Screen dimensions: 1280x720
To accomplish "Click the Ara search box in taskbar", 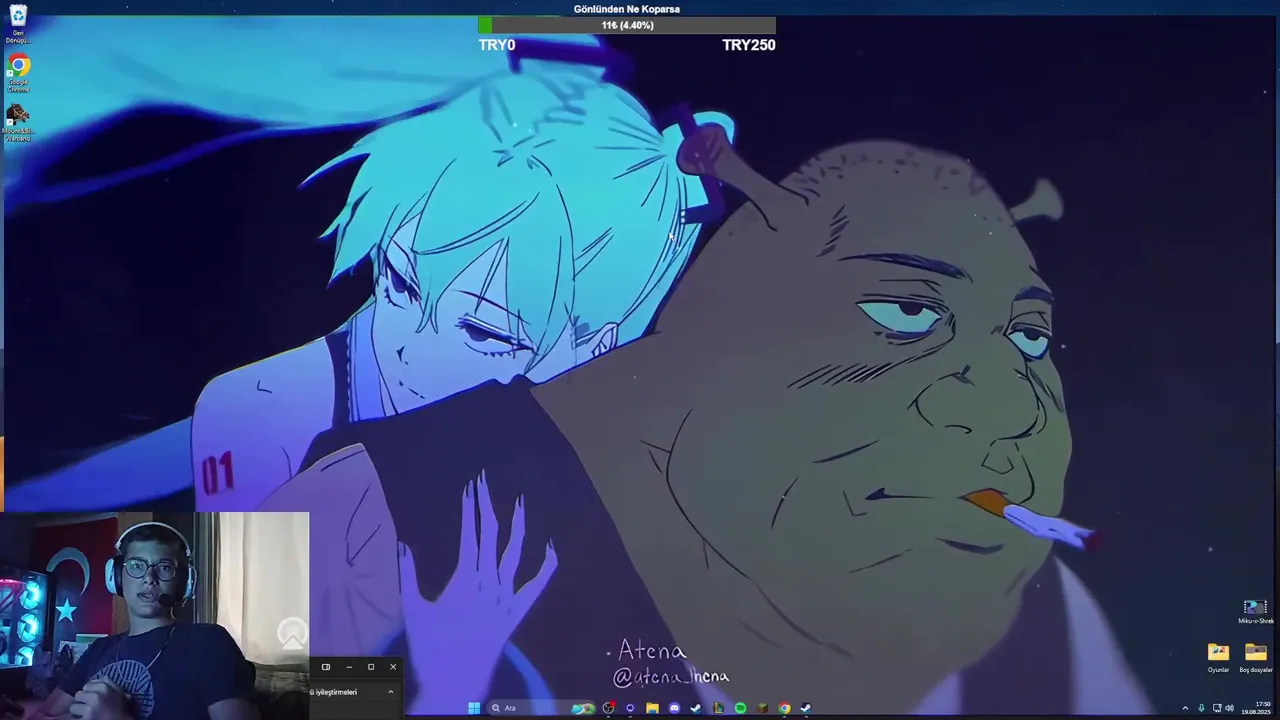I will pyautogui.click(x=541, y=708).
